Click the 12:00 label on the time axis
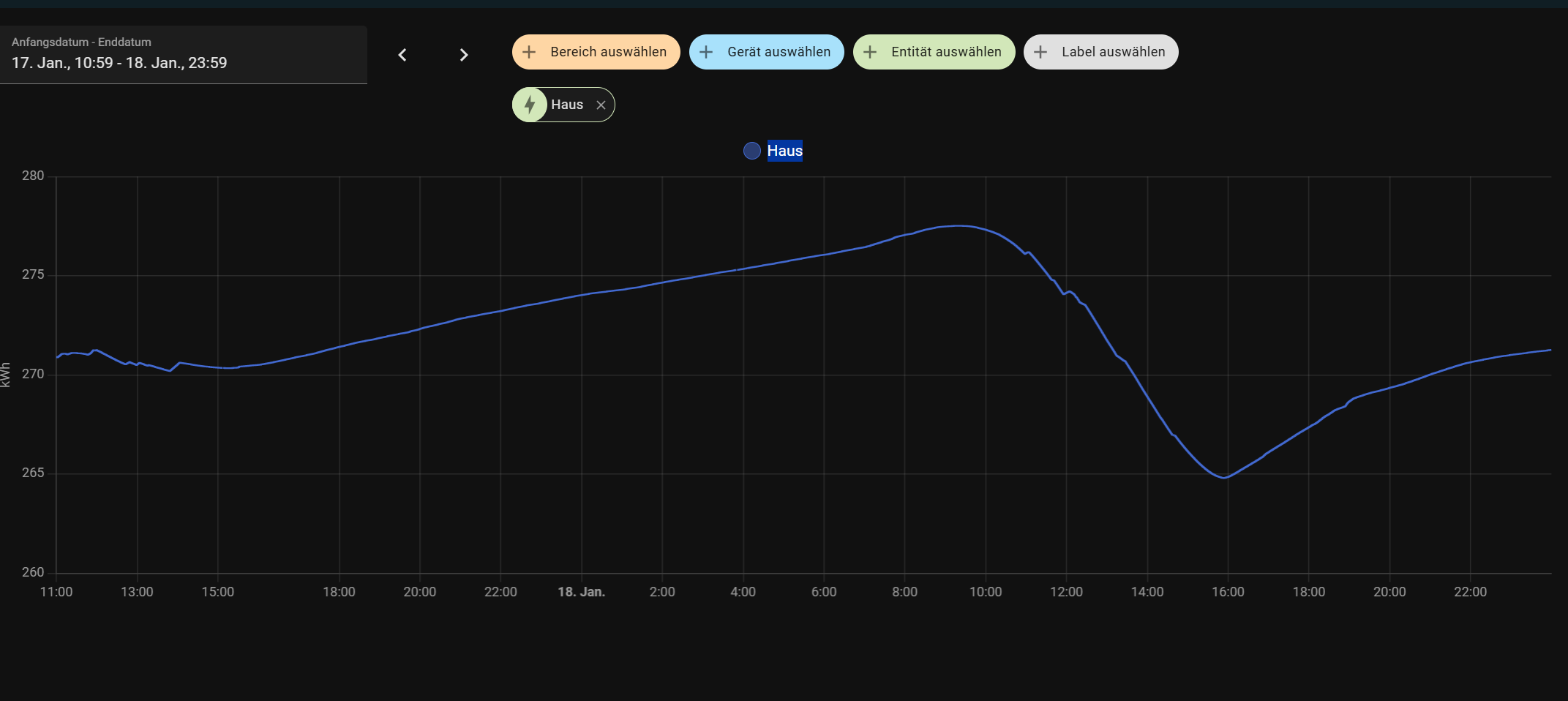The height and width of the screenshot is (701, 1568). point(1066,592)
